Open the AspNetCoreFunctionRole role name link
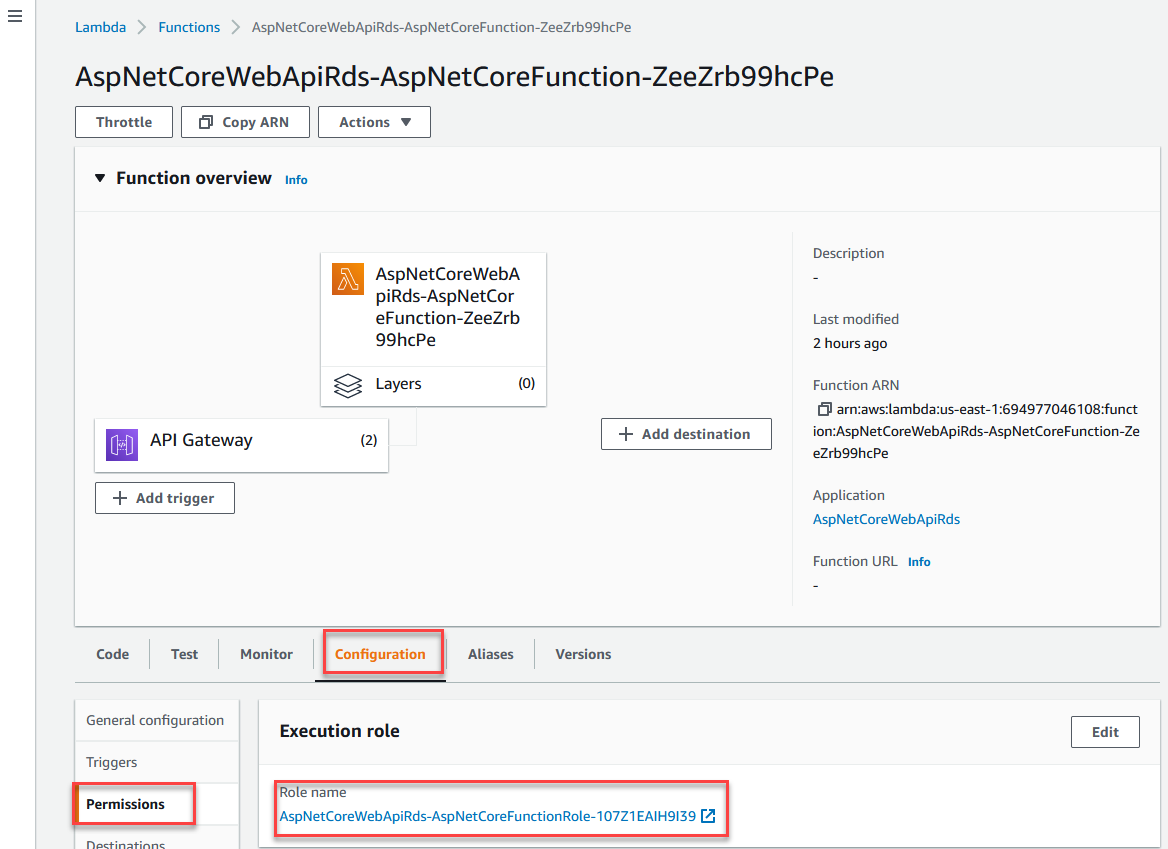 click(x=488, y=816)
